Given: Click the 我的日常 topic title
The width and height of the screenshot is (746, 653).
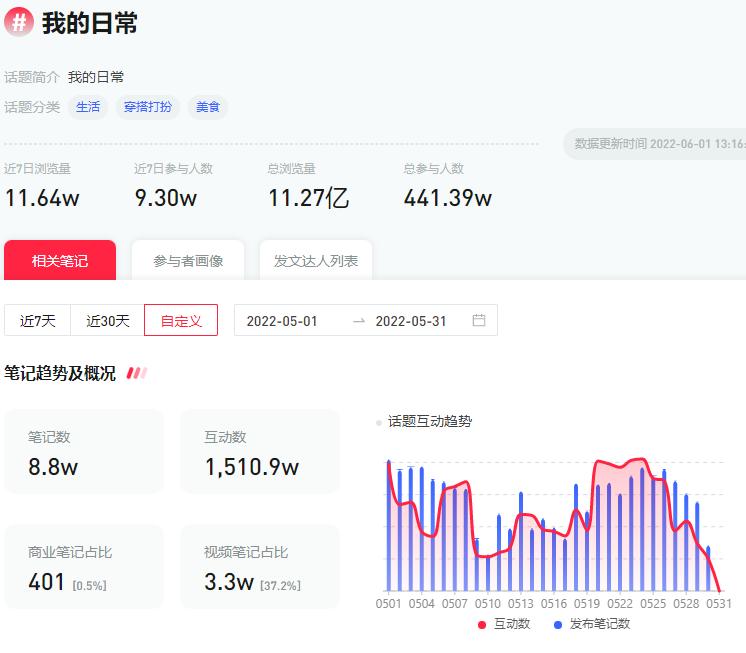Looking at the screenshot, I should 89,23.
